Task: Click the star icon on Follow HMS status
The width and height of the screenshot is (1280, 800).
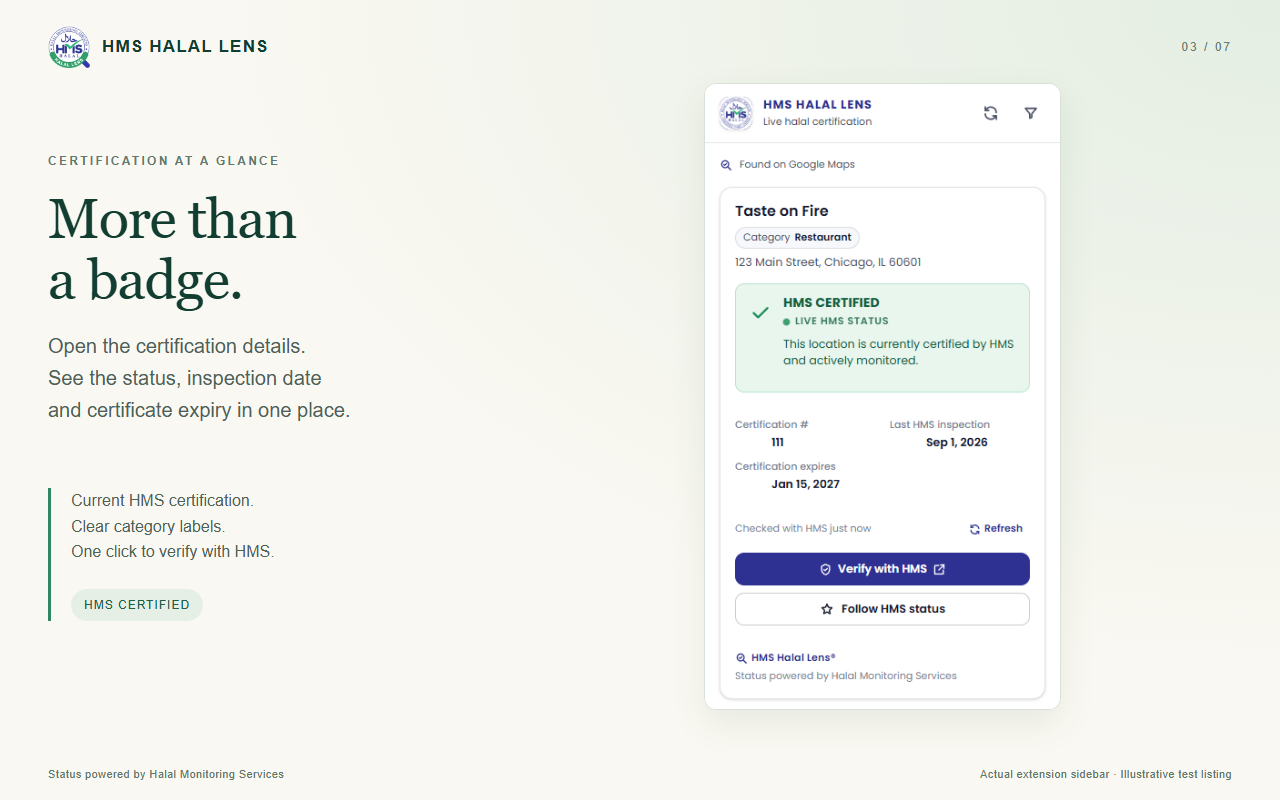Action: point(827,609)
